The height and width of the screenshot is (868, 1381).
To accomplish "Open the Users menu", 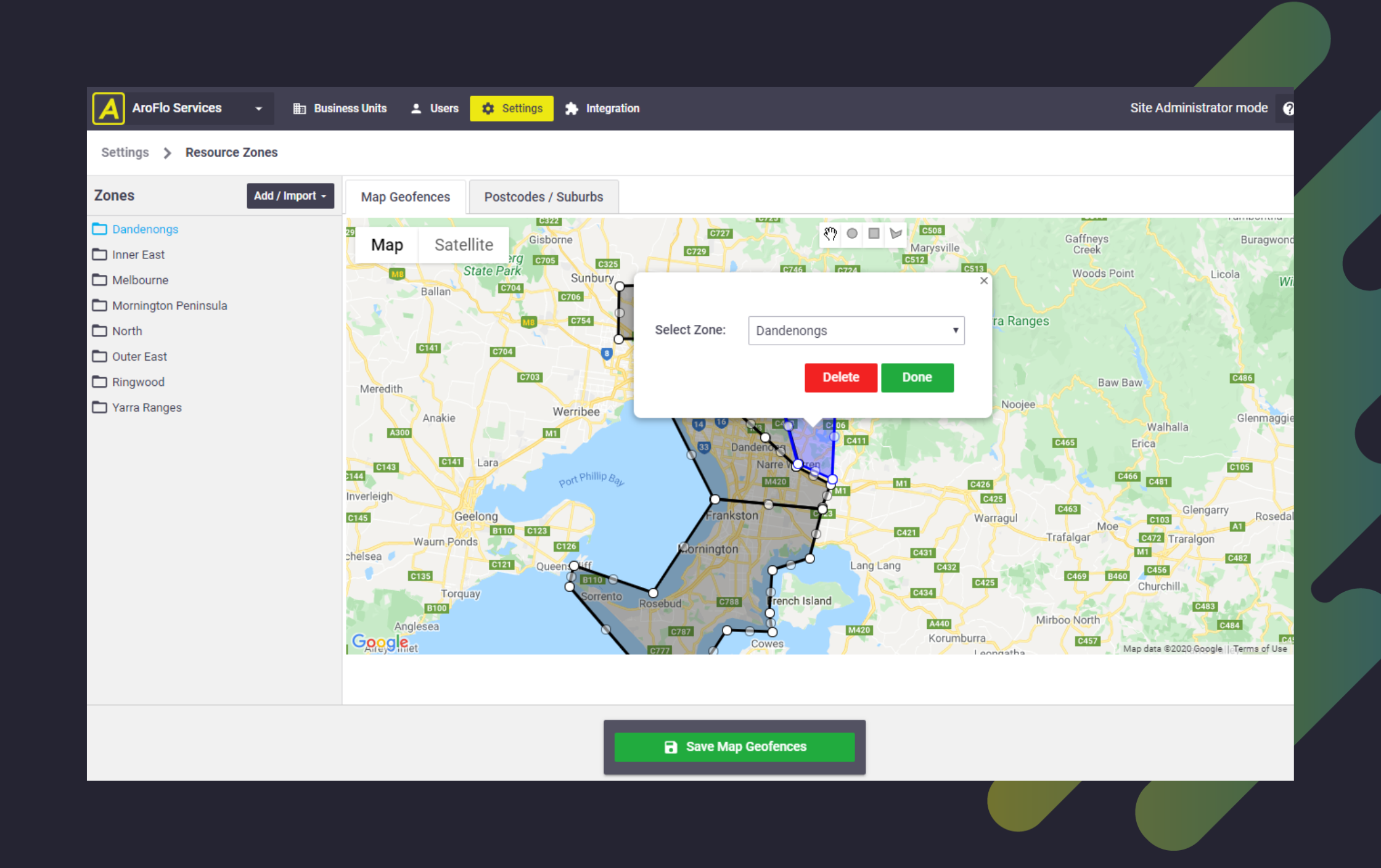I will click(435, 108).
